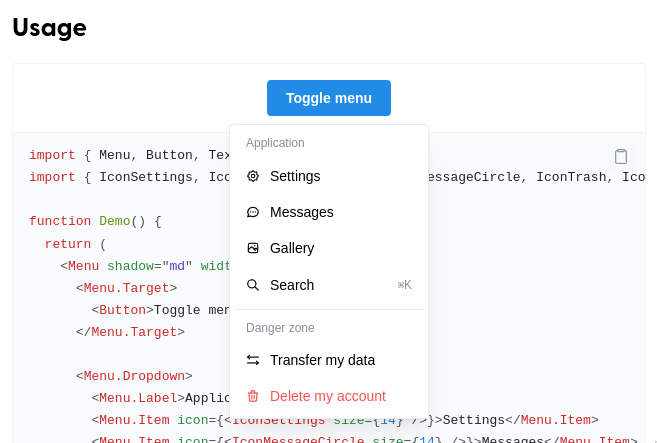Select the Settings menu item
Image resolution: width=657 pixels, height=443 pixels.
pyautogui.click(x=295, y=176)
